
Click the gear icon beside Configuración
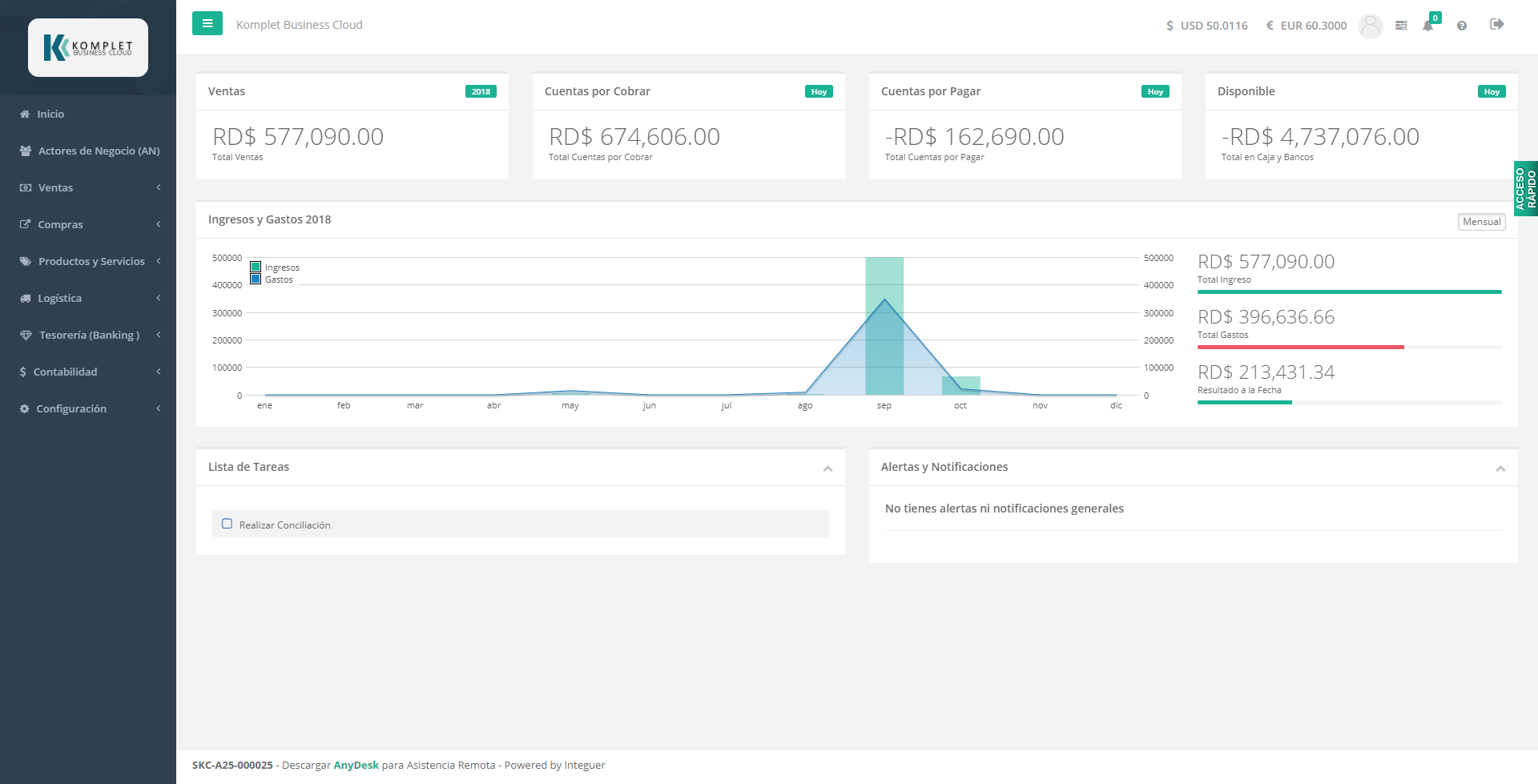[24, 408]
